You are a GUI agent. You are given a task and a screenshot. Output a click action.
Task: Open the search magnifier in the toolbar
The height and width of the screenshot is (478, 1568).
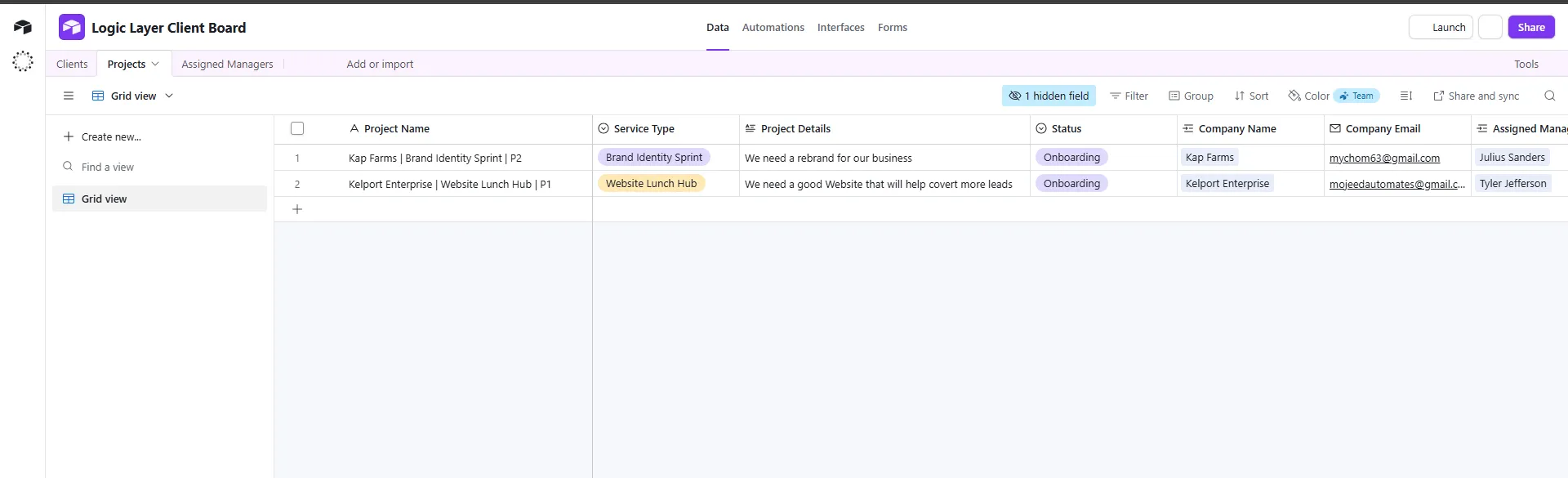coord(1549,96)
